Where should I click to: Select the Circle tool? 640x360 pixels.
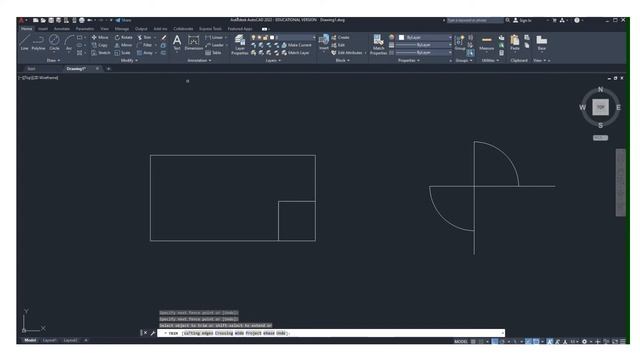[54, 42]
